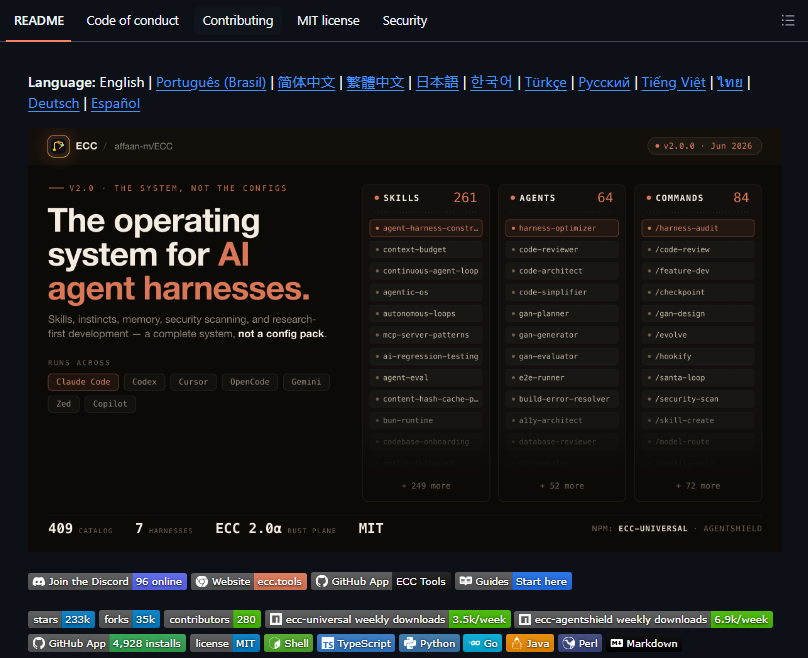Click agent-harness-constr skill row
Viewport: 808px width, 658px height.
pos(426,228)
